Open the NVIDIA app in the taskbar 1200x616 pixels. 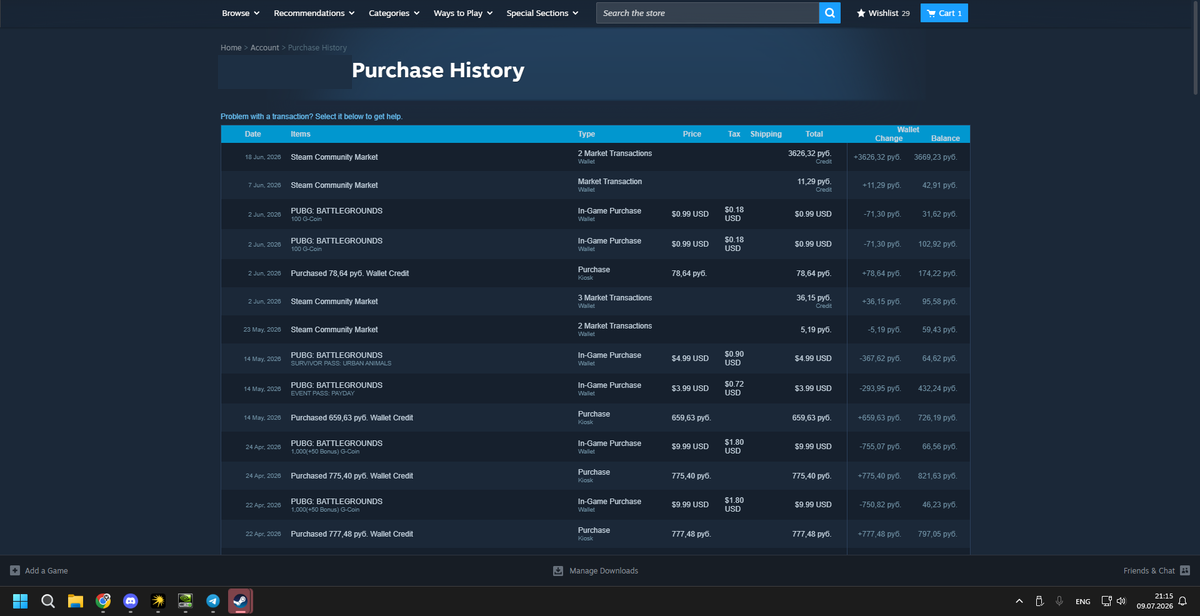pos(185,601)
